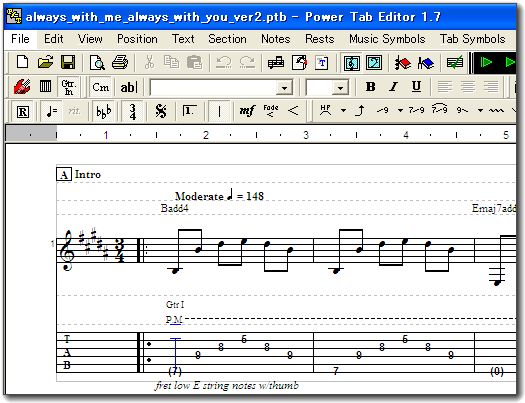Viewport: 525px width, 403px height.
Task: Click the green play button
Action: coord(485,62)
